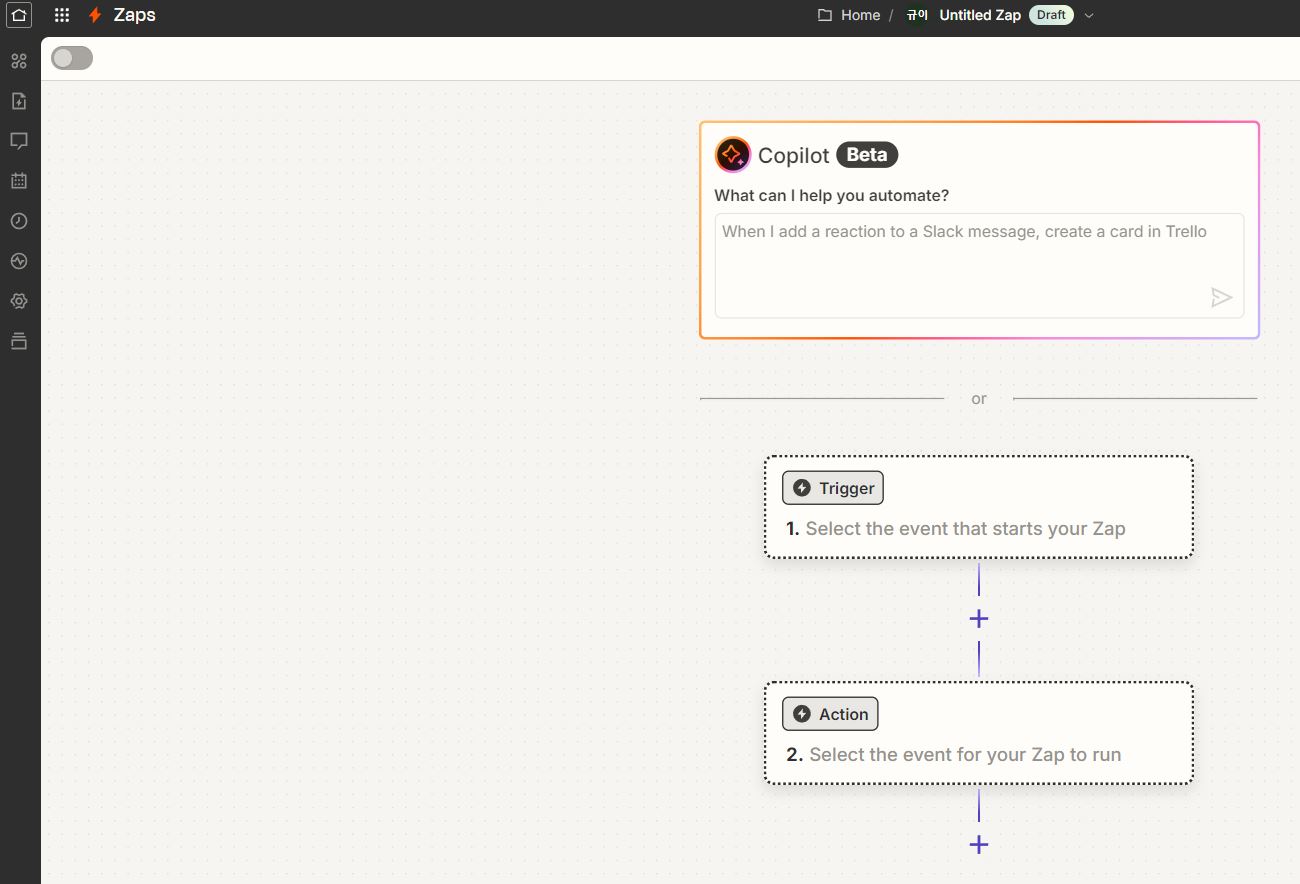Click the Trigger badge on step 1
This screenshot has width=1300, height=884.
click(833, 488)
